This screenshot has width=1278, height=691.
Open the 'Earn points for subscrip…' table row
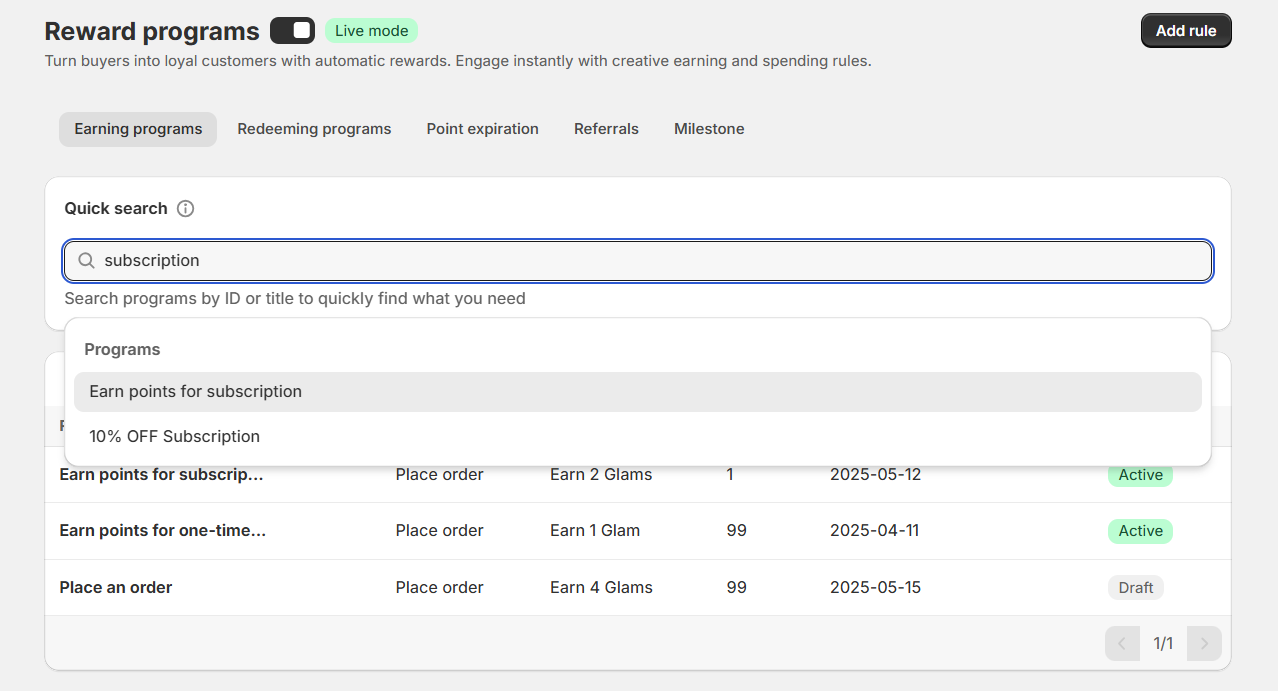coord(162,475)
